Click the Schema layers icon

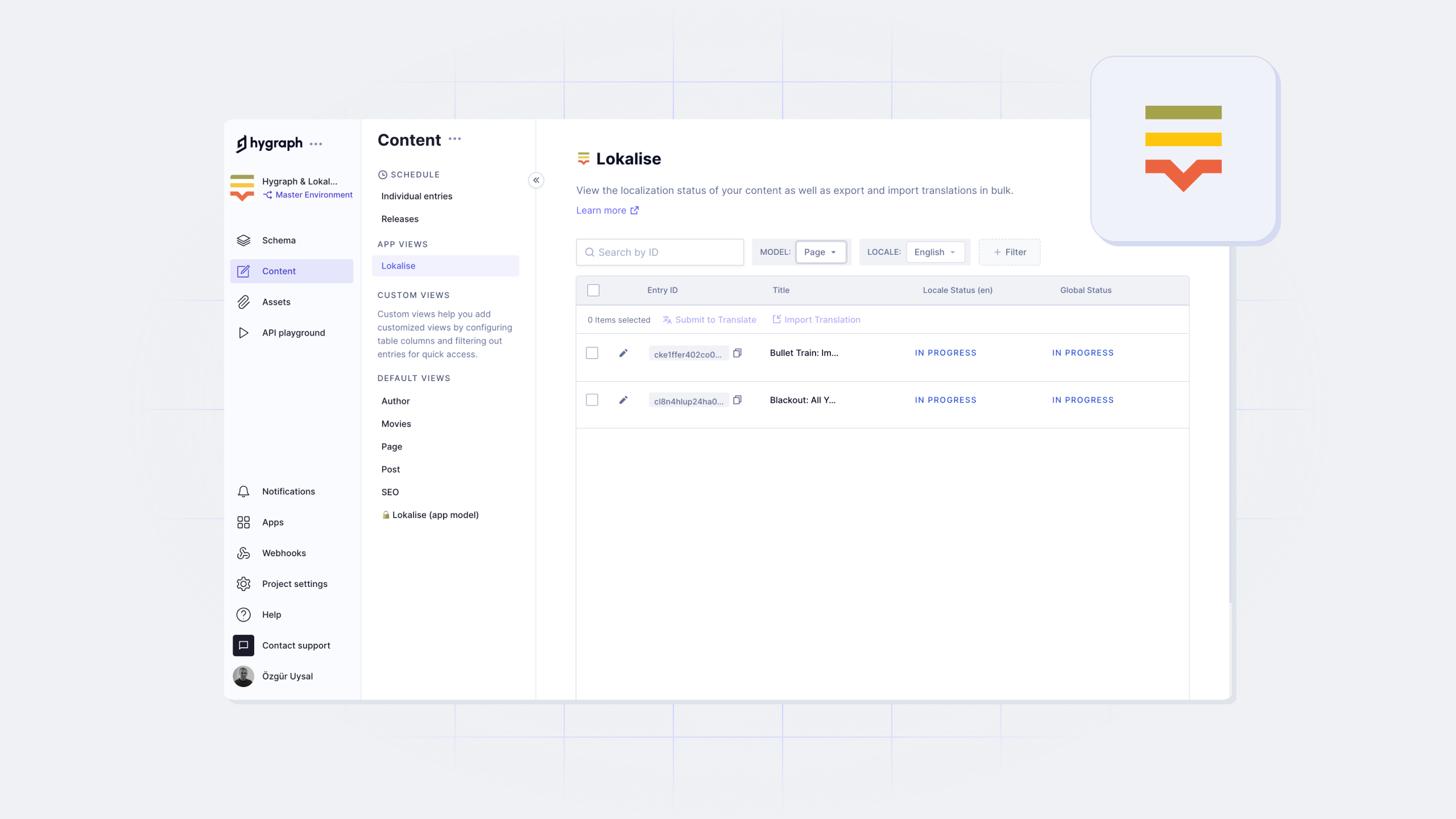(243, 241)
